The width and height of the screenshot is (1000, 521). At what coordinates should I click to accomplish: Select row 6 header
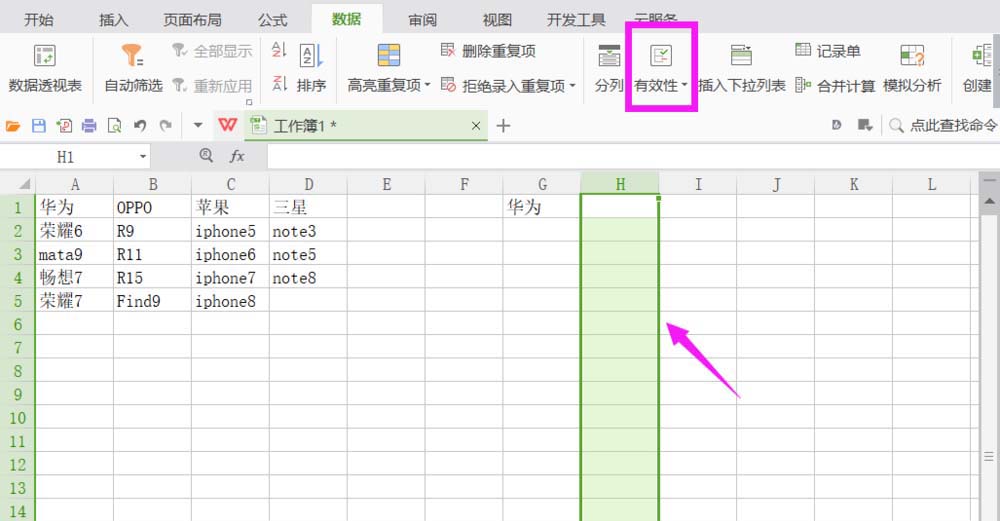pyautogui.click(x=18, y=325)
